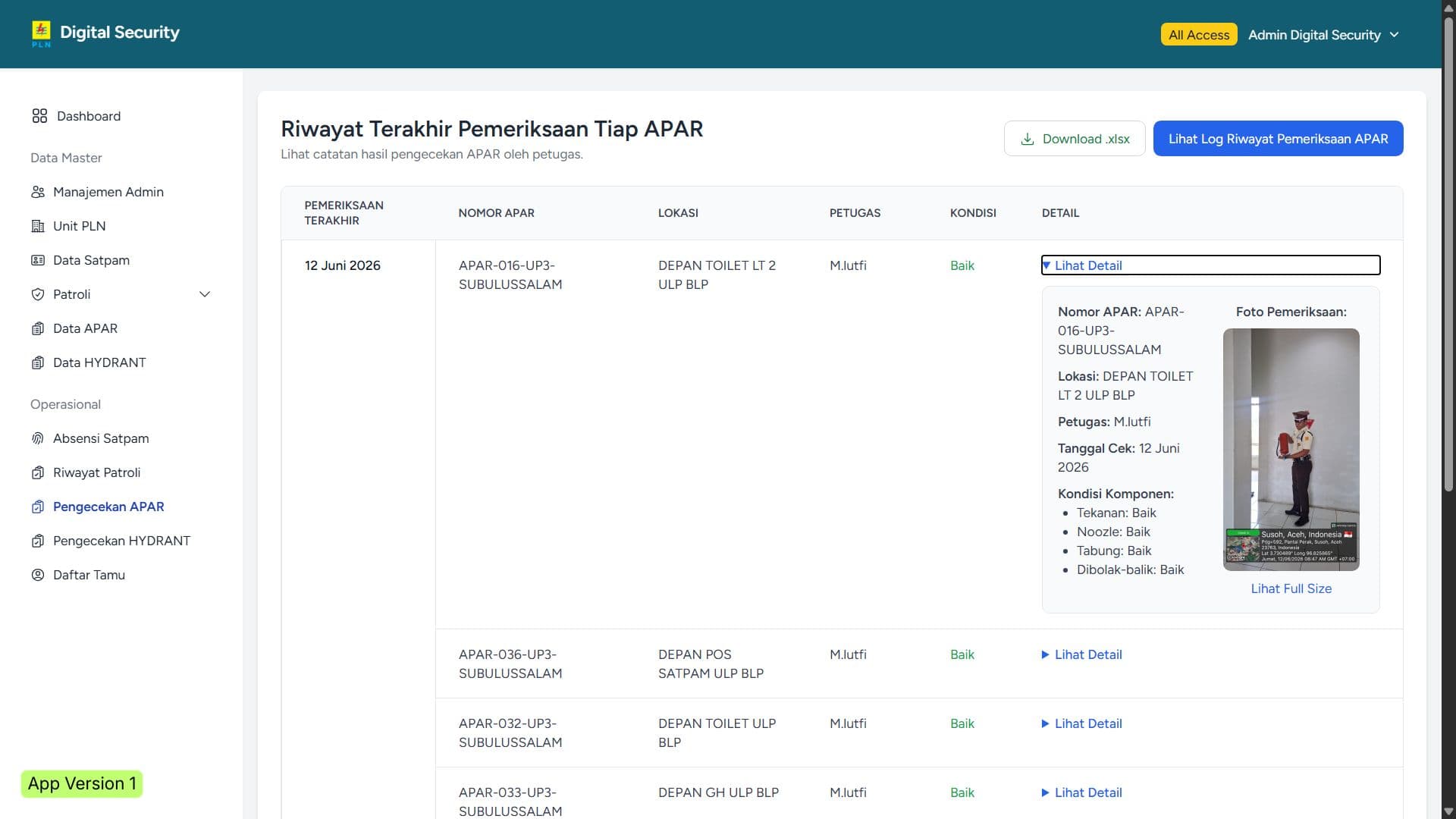Click the NOMOR APAR column header

click(x=496, y=213)
